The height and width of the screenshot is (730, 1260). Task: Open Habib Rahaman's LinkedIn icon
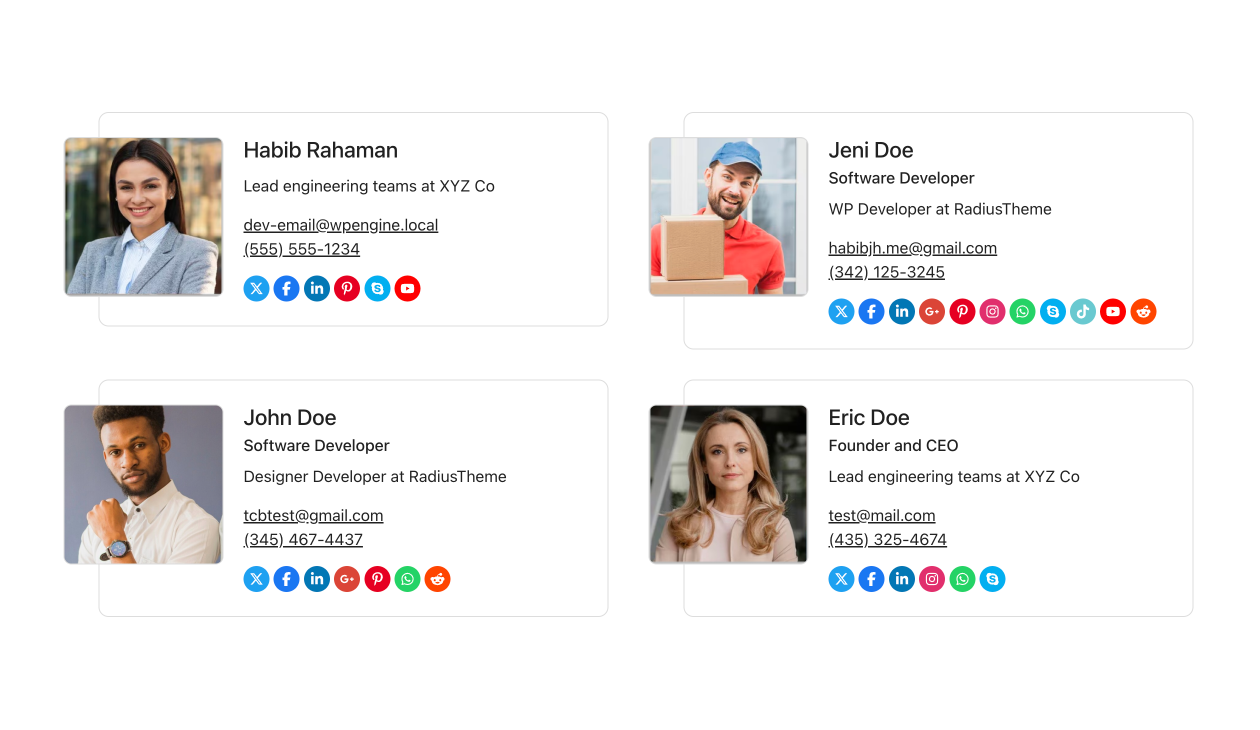317,289
